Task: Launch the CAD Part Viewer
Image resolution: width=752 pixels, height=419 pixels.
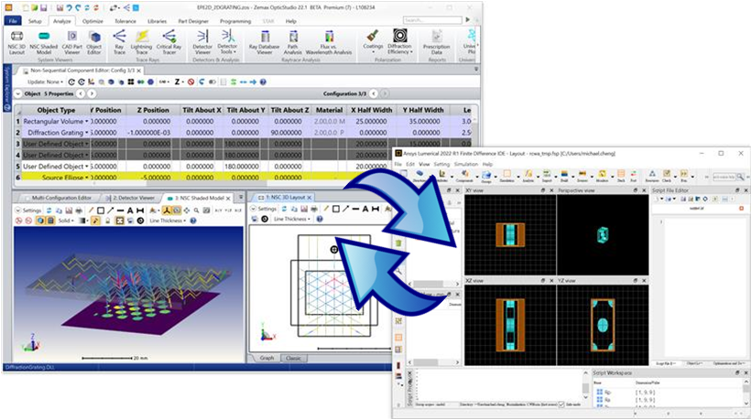Action: click(x=72, y=42)
